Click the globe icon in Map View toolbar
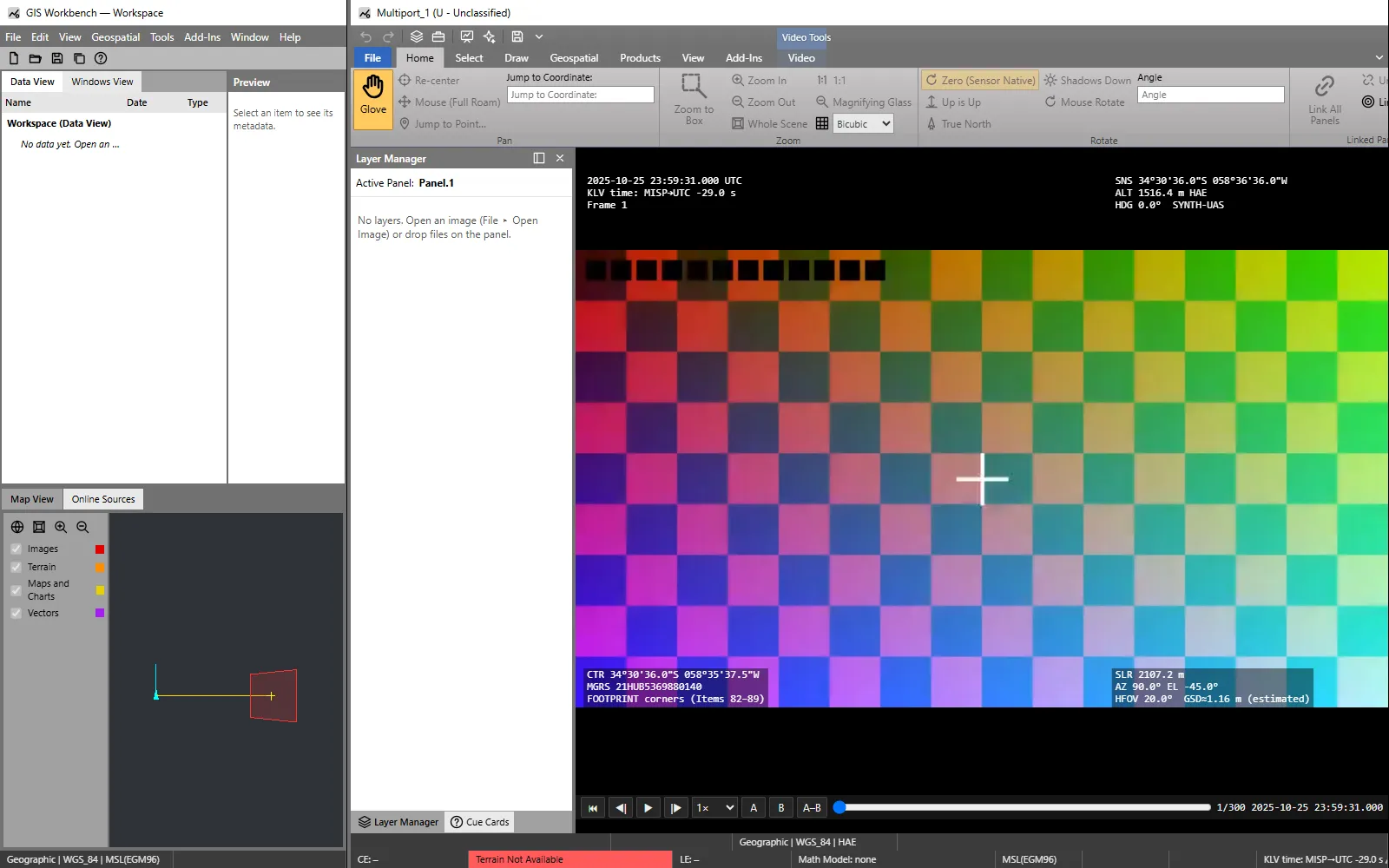This screenshot has height=868, width=1389. (x=17, y=527)
